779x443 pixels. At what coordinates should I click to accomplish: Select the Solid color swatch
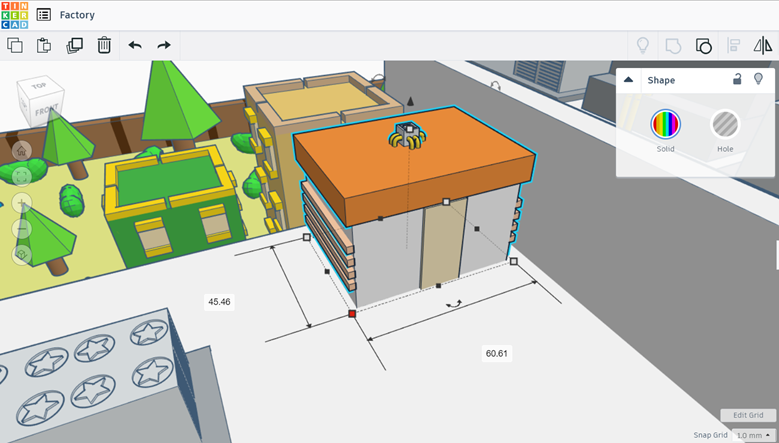click(666, 124)
